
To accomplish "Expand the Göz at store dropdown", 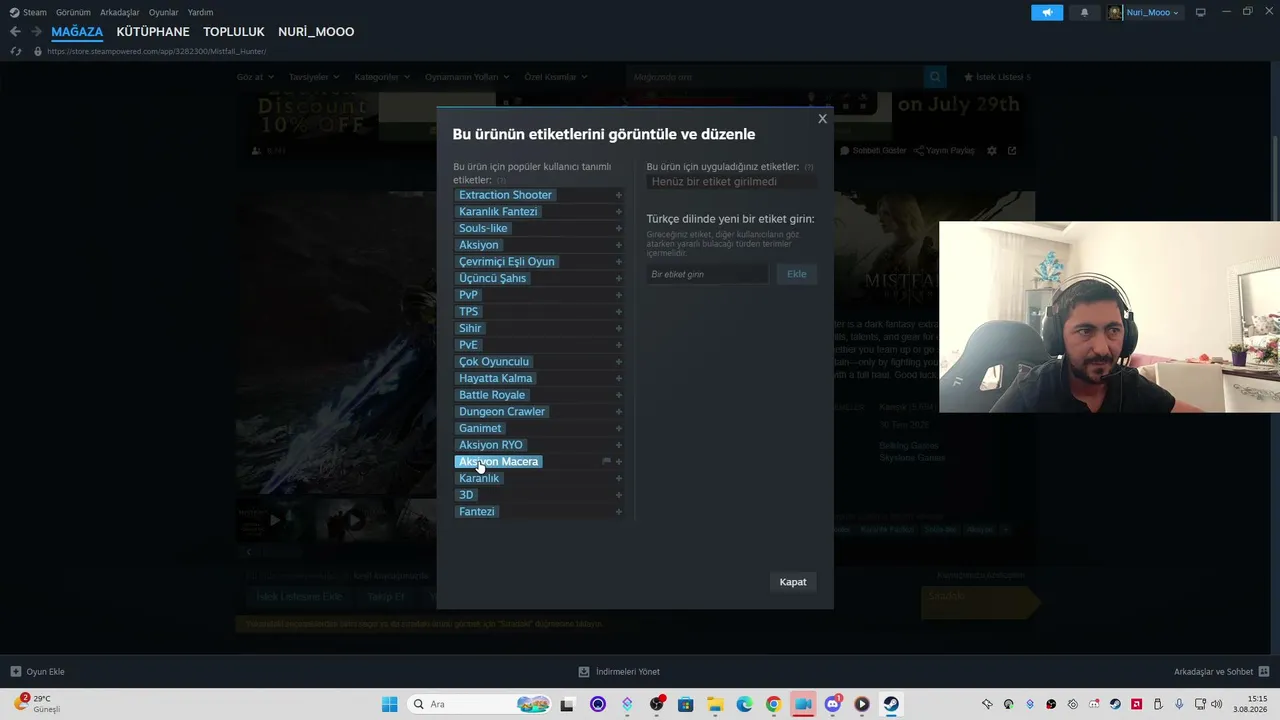I will click(254, 77).
